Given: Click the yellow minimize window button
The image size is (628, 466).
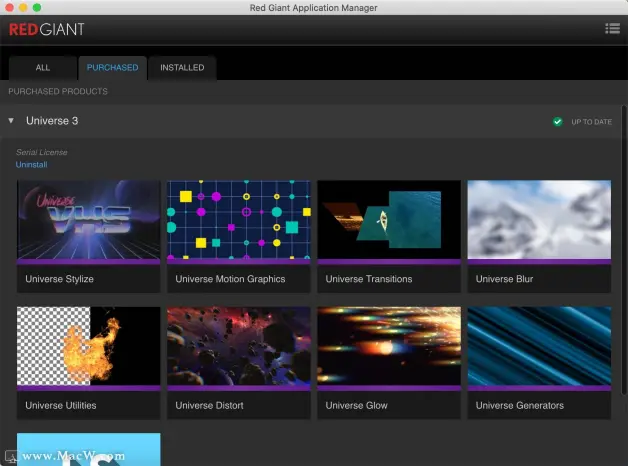Looking at the screenshot, I should point(23,8).
